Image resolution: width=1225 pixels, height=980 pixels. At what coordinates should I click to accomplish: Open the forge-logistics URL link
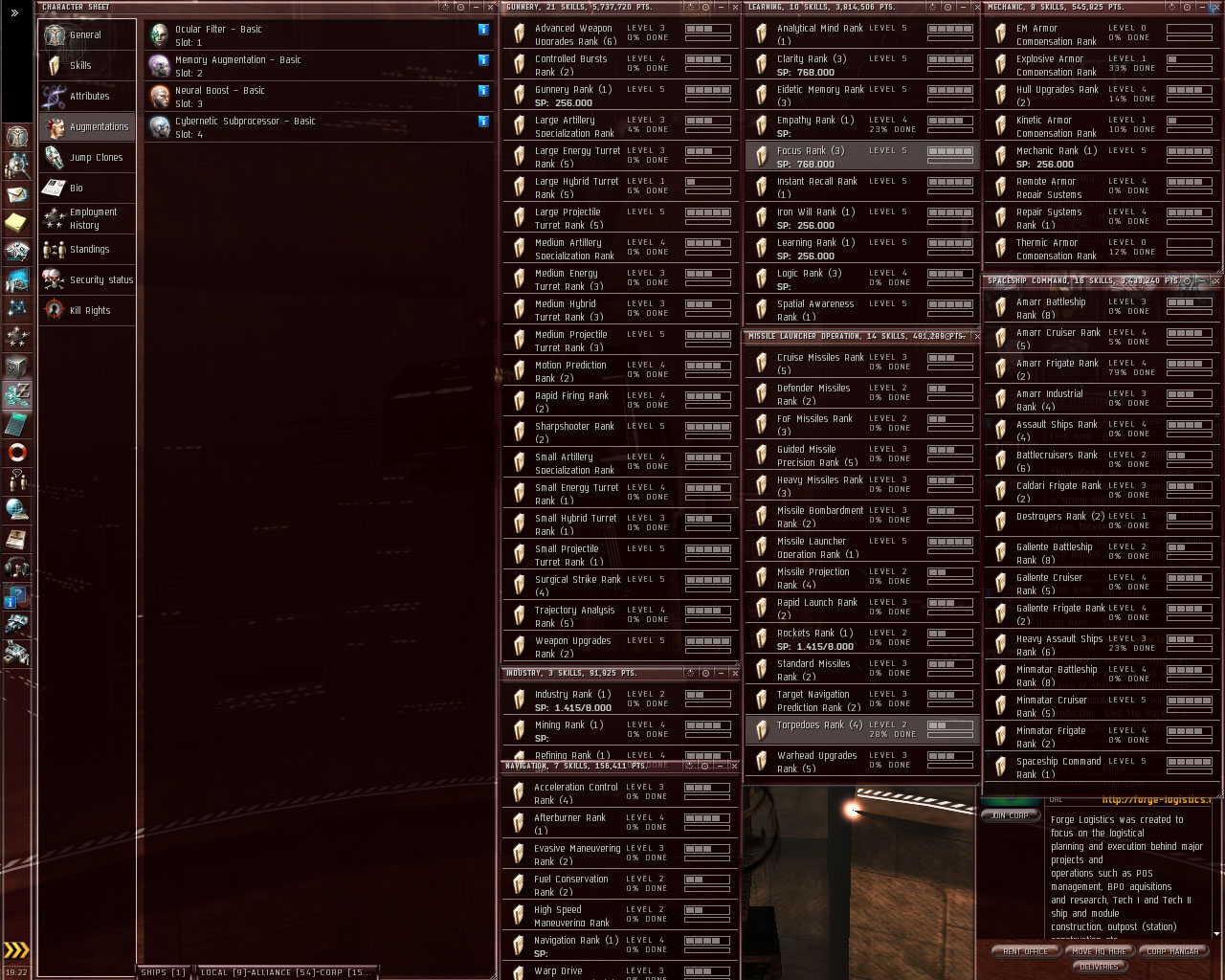(1157, 800)
